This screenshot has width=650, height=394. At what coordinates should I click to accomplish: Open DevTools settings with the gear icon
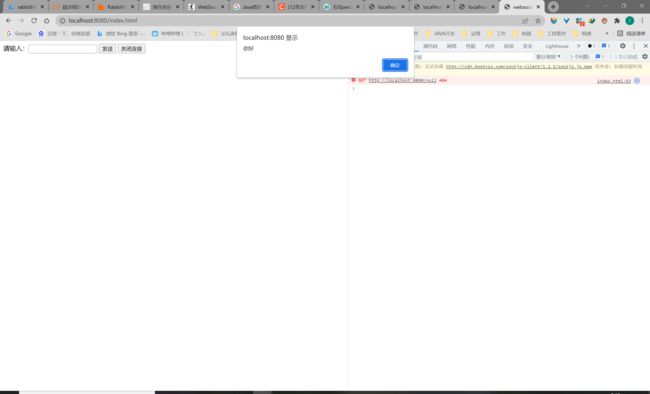[x=622, y=46]
